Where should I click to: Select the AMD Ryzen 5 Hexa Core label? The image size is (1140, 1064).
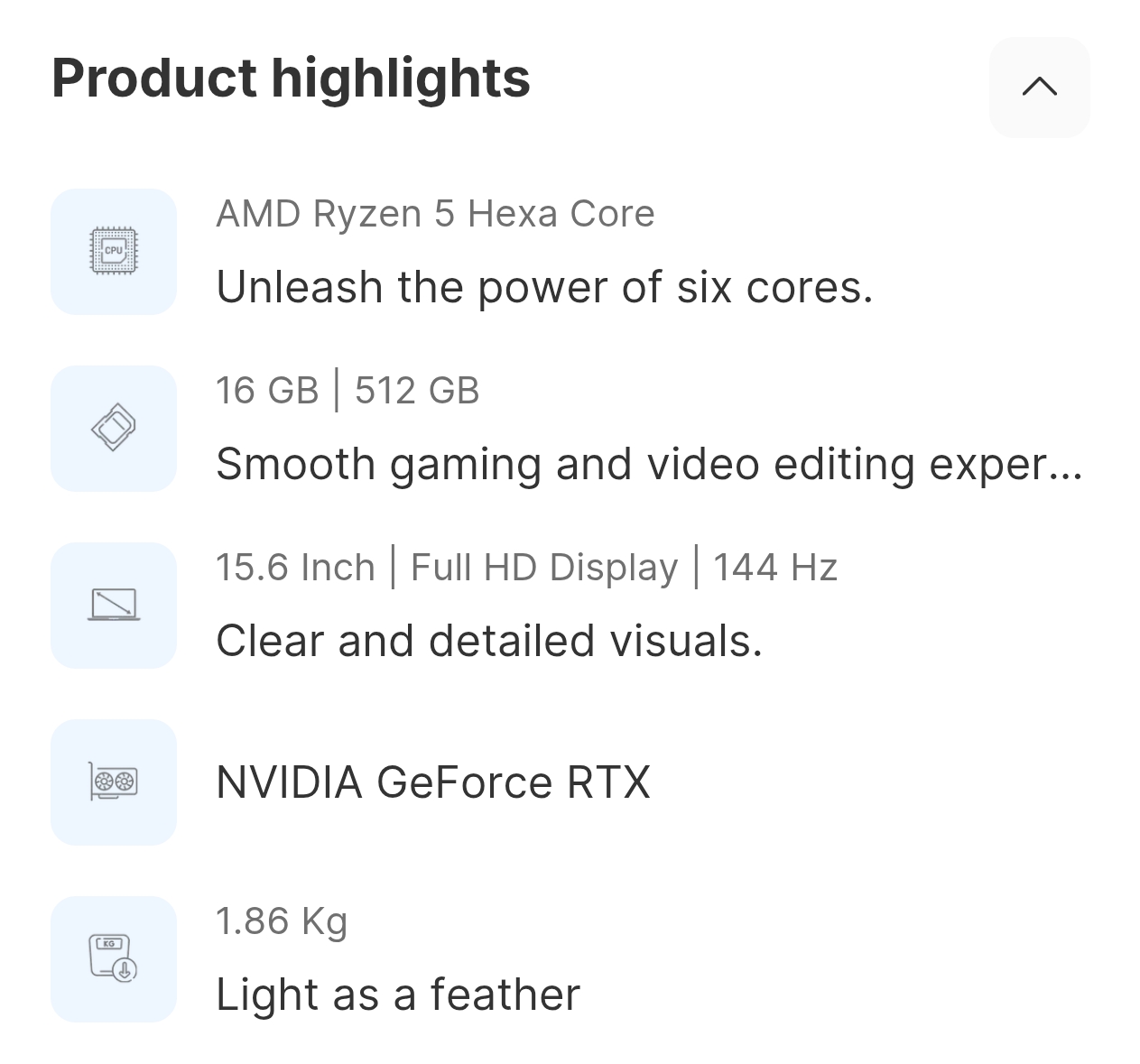coord(435,214)
